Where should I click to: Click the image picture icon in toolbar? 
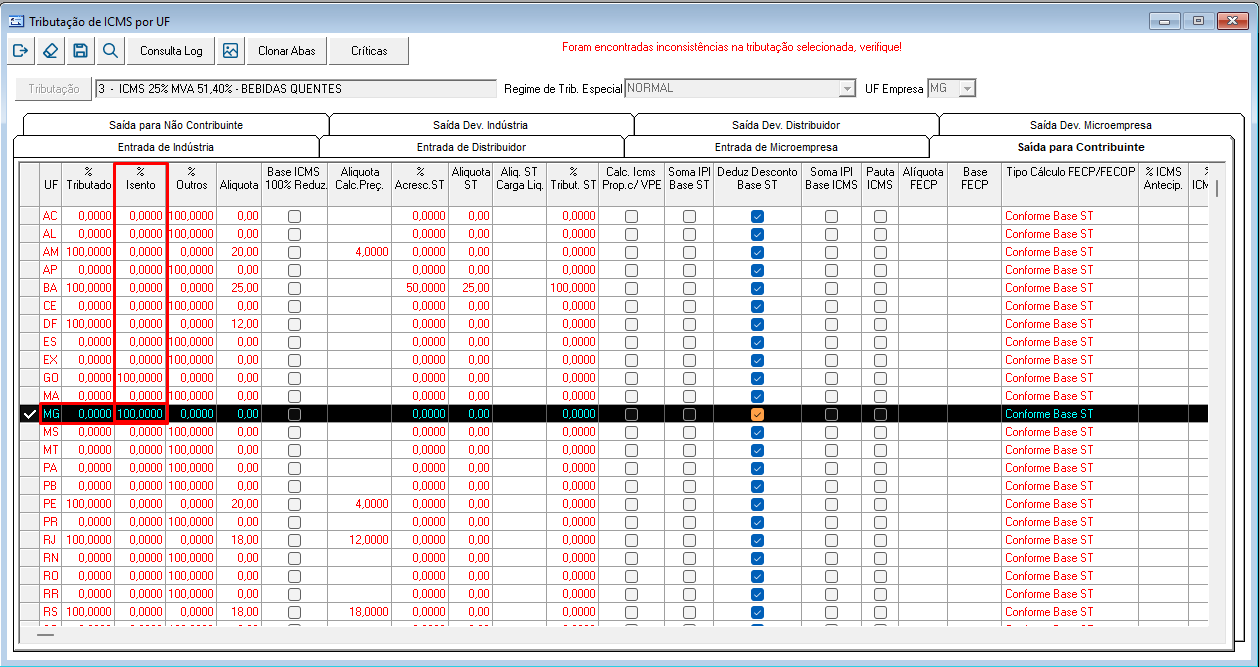(231, 51)
